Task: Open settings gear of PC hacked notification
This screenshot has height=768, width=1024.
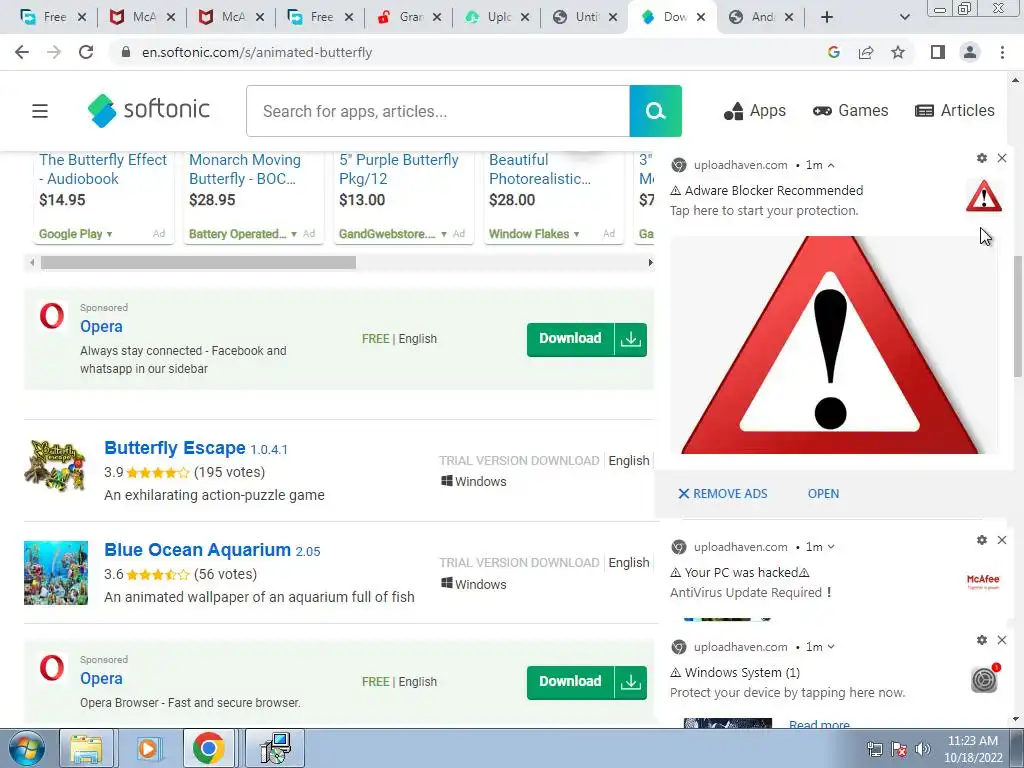Action: coord(982,540)
